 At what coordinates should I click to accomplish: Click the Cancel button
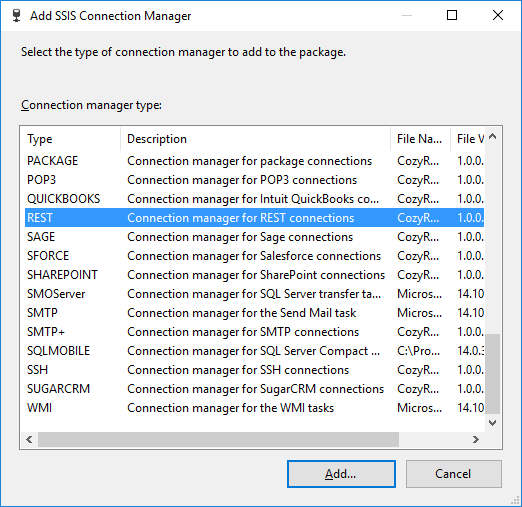(x=453, y=474)
